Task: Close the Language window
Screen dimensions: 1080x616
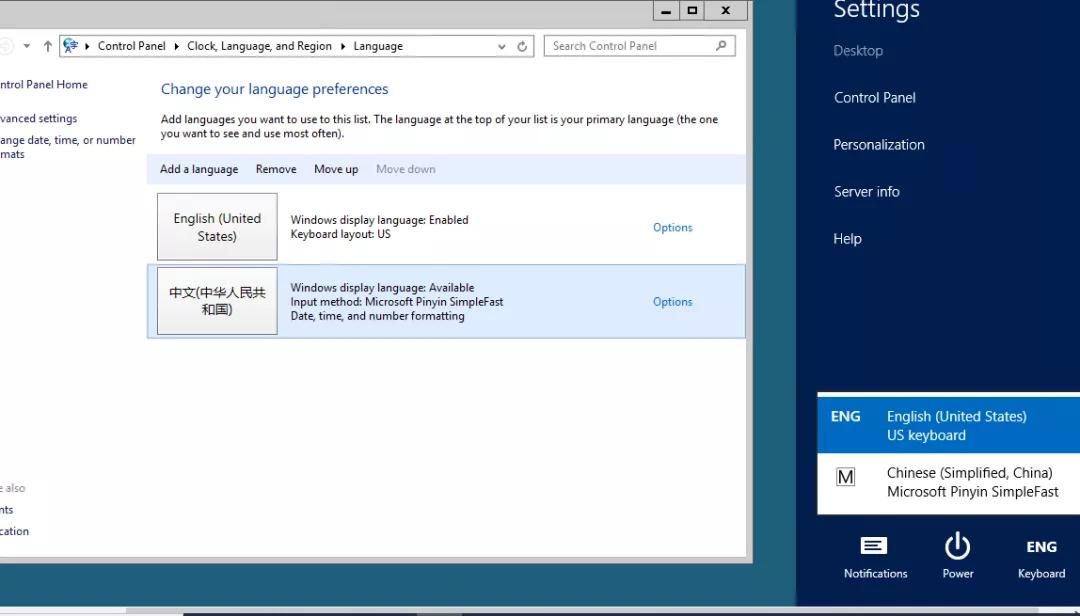Action: (x=726, y=11)
